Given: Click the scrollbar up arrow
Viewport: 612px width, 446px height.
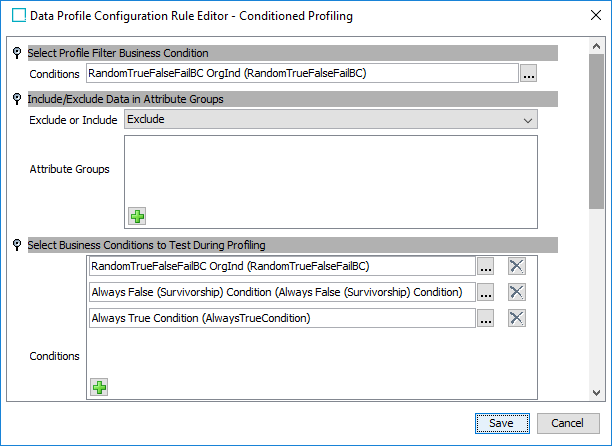Looking at the screenshot, I should tap(596, 46).
